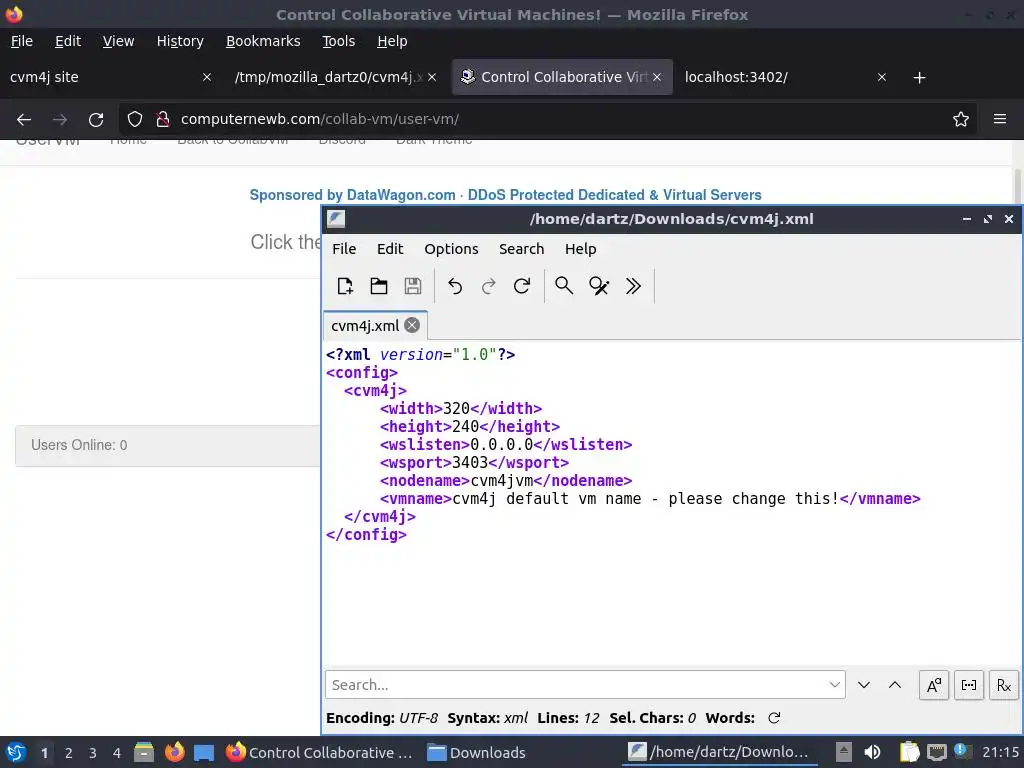
Task: Open the tracking protection shield icon
Action: [x=135, y=120]
